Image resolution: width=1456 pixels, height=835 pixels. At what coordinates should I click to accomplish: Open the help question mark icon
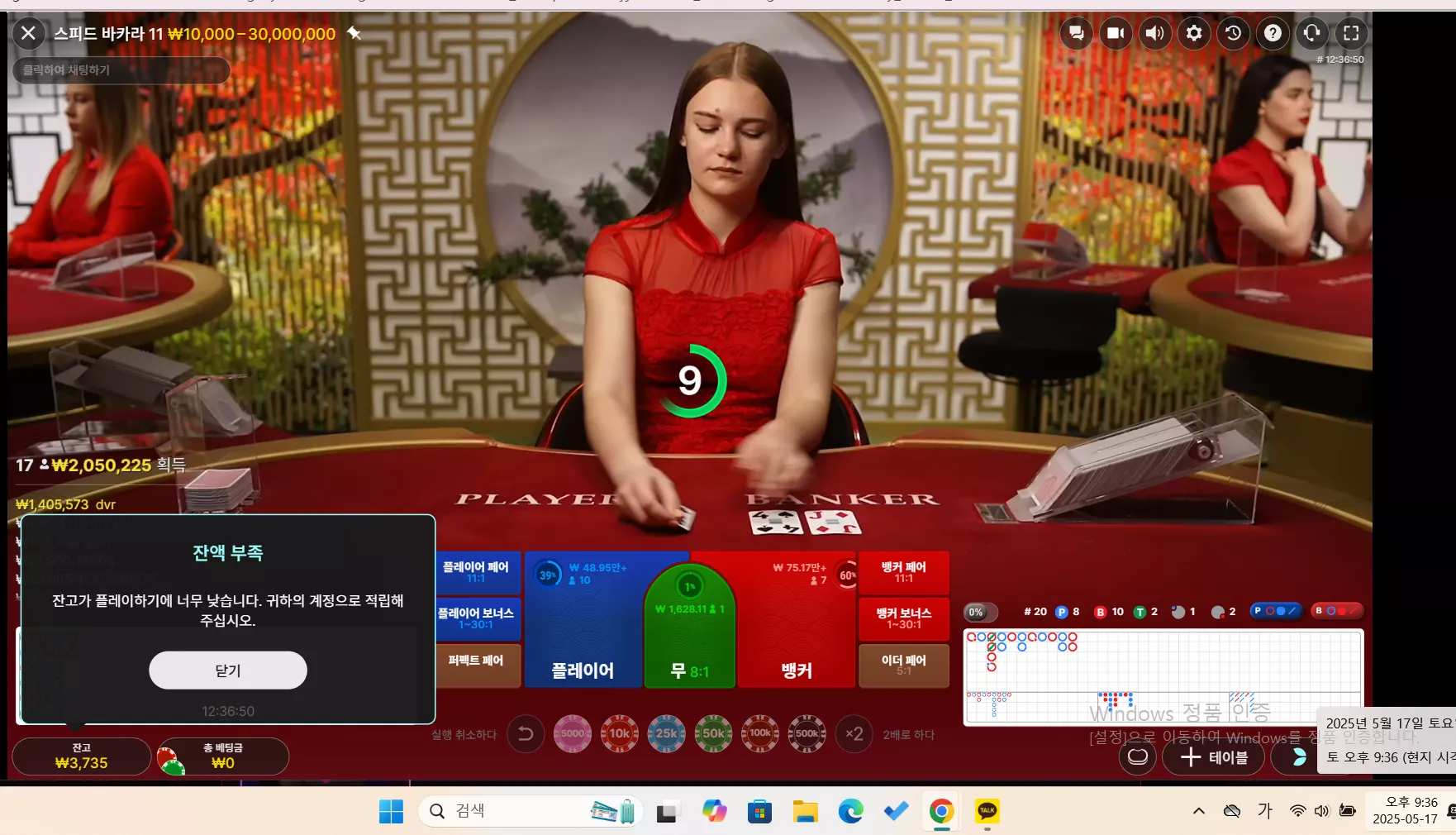(x=1273, y=33)
